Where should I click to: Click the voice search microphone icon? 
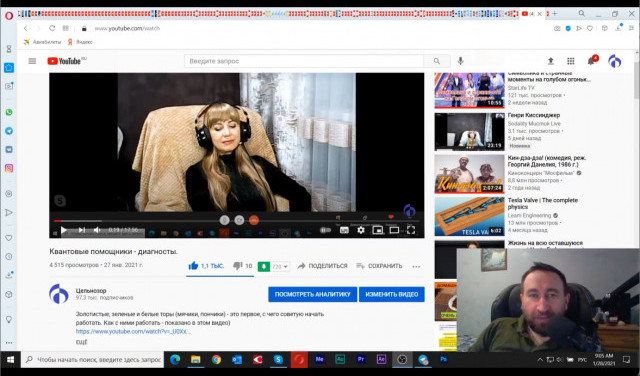coord(460,61)
